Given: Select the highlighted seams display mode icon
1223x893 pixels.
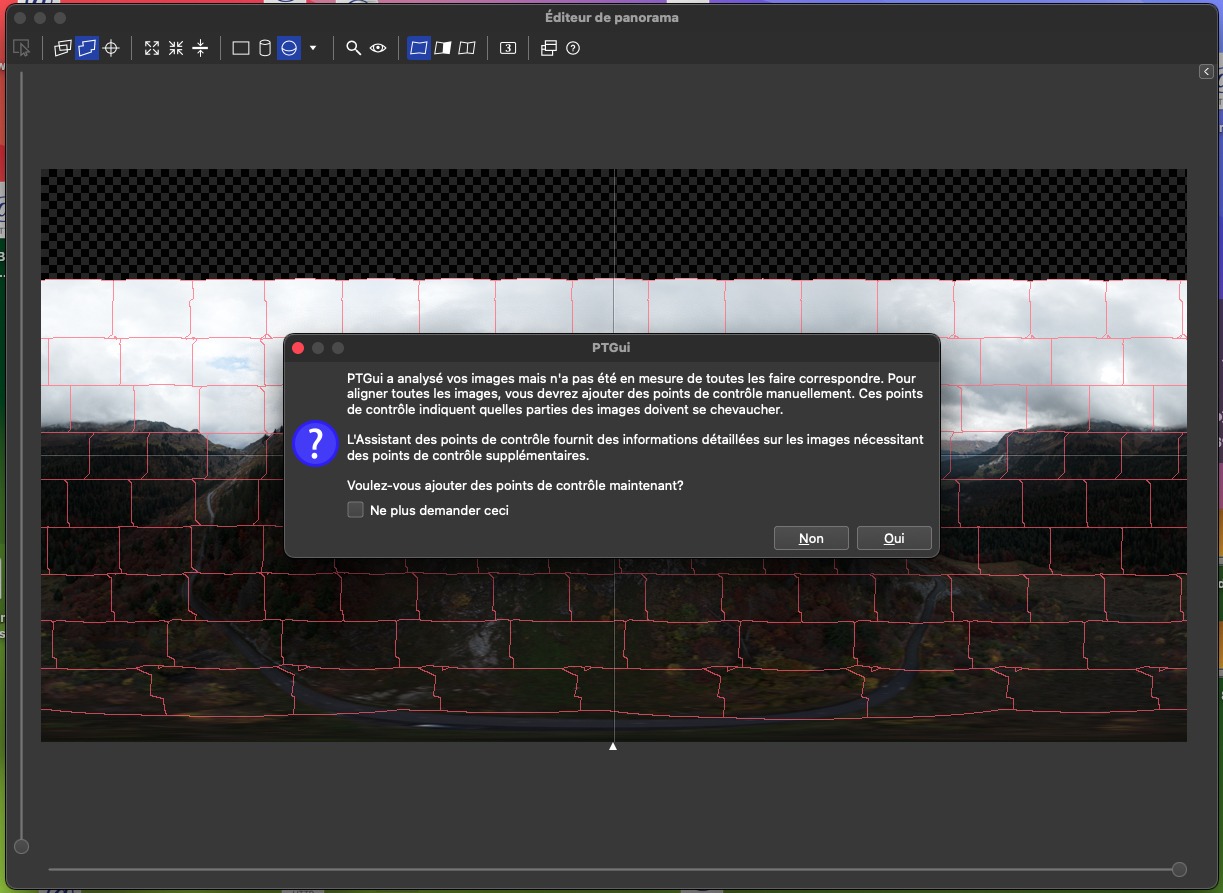Looking at the screenshot, I should coord(419,48).
